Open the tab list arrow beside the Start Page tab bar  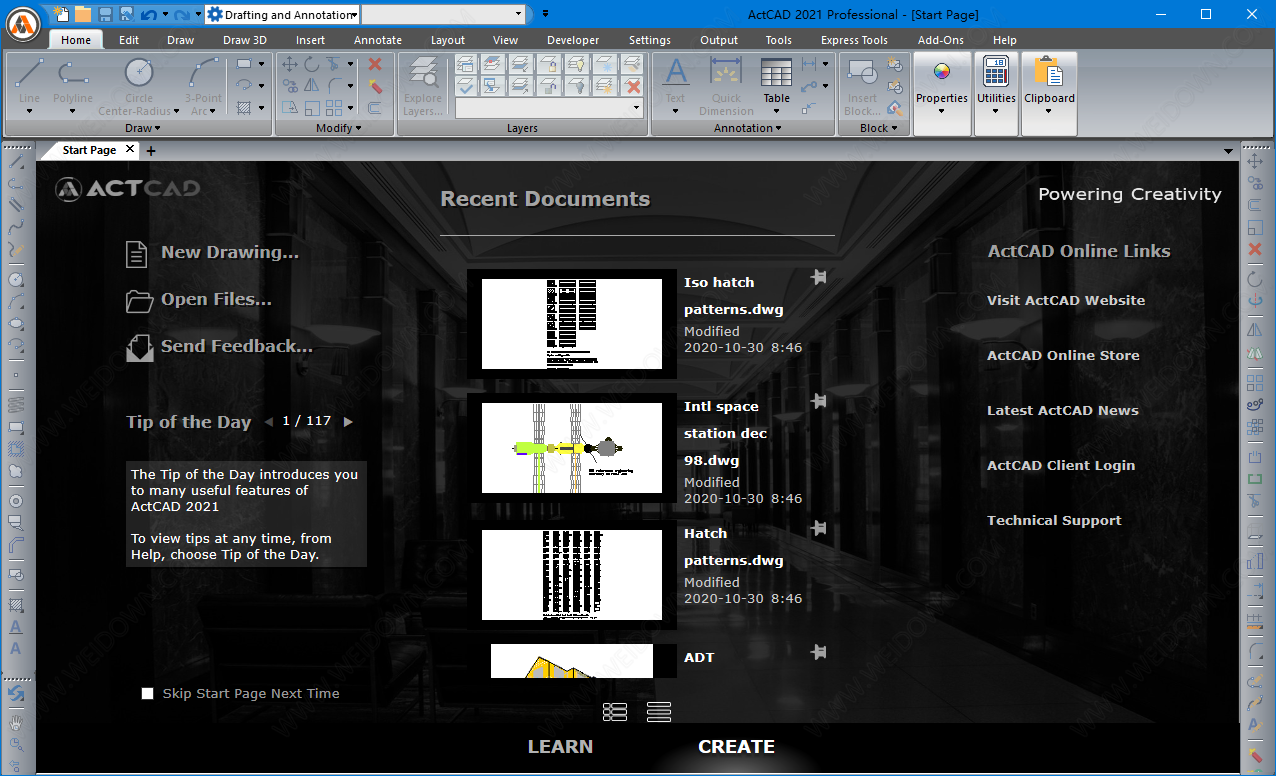click(x=1229, y=151)
